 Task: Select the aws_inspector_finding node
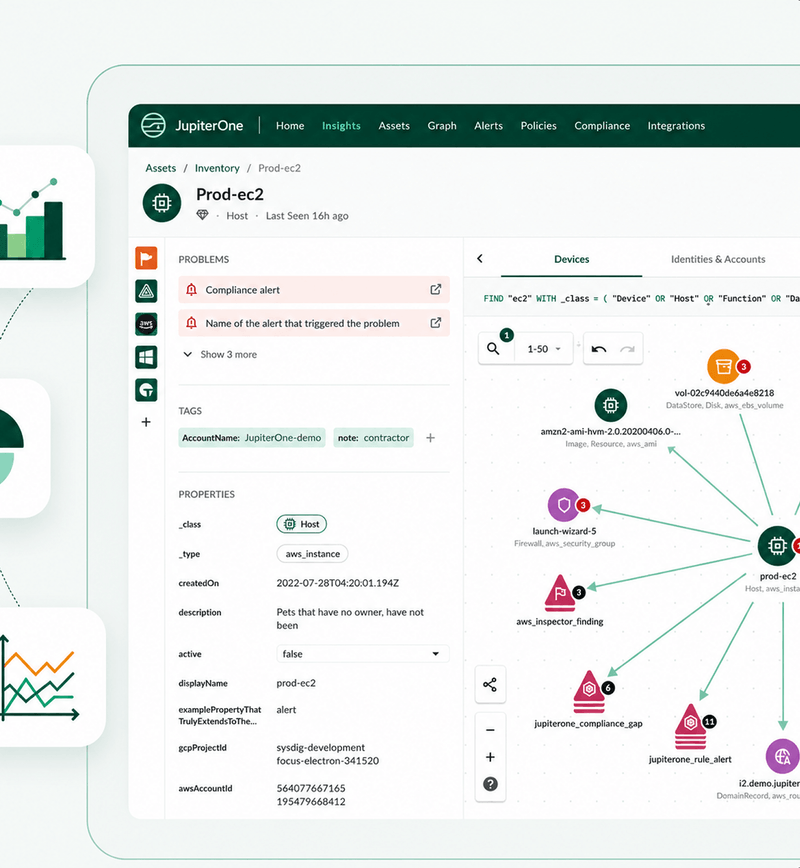coord(560,593)
